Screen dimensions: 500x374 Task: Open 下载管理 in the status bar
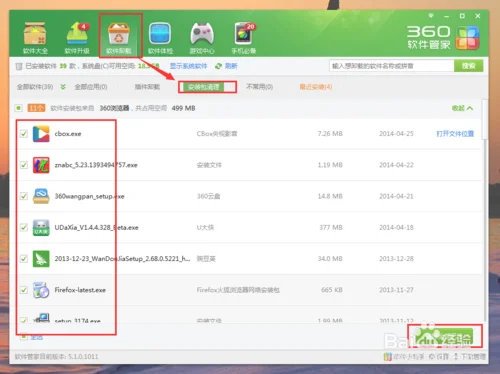pyautogui.click(x=469, y=357)
